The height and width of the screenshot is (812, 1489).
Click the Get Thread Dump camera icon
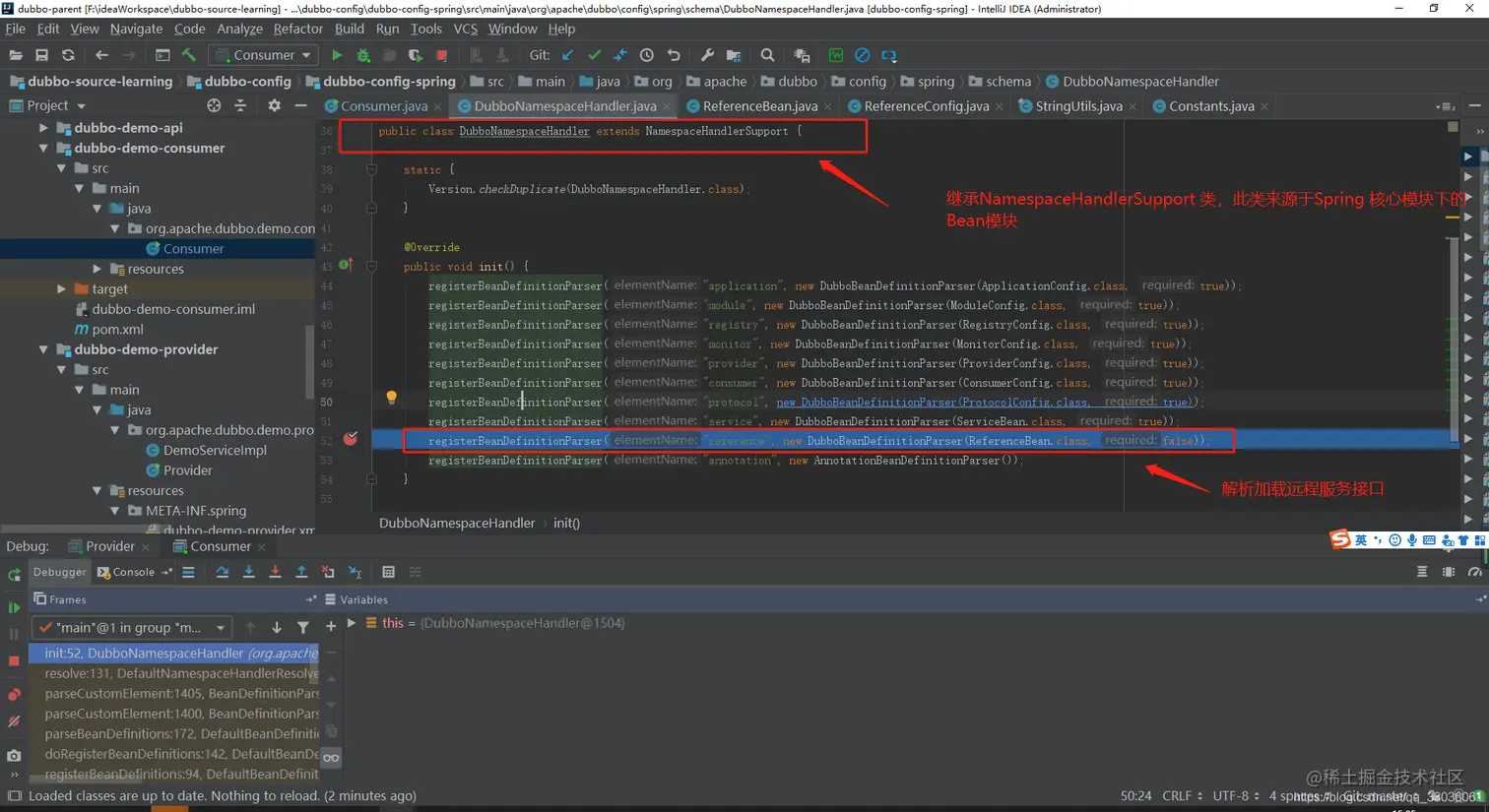tap(14, 756)
